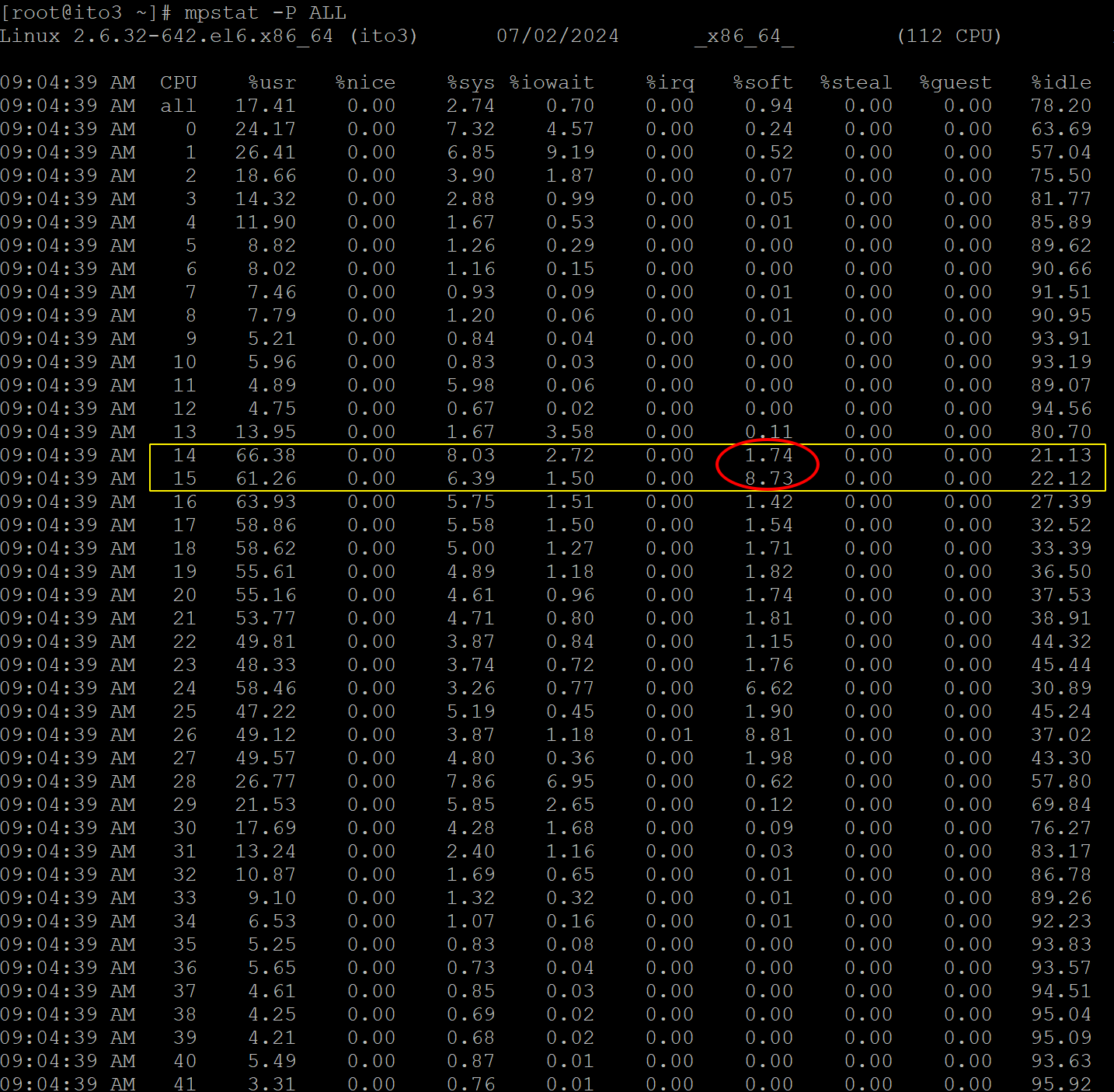Click the %usr value '9.10' for CPU 33

coord(272,898)
